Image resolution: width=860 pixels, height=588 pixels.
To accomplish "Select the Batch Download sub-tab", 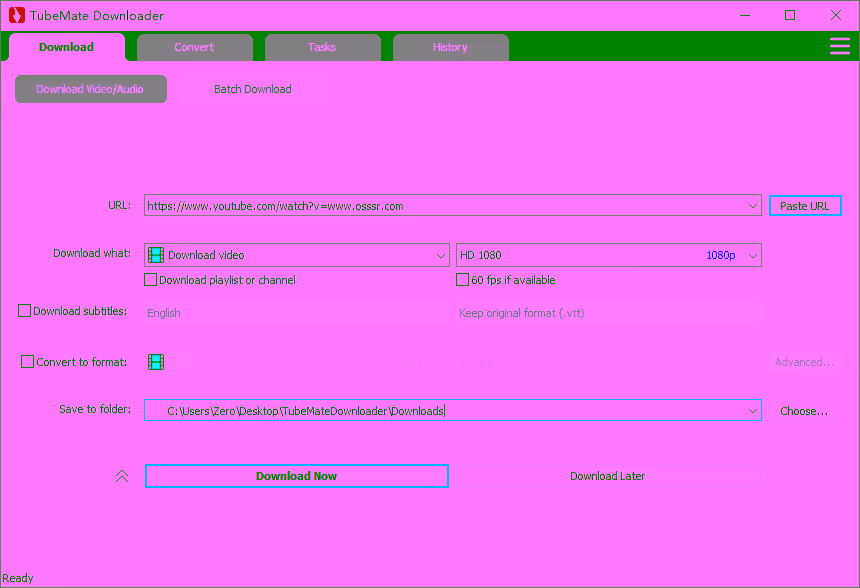I will click(x=252, y=89).
